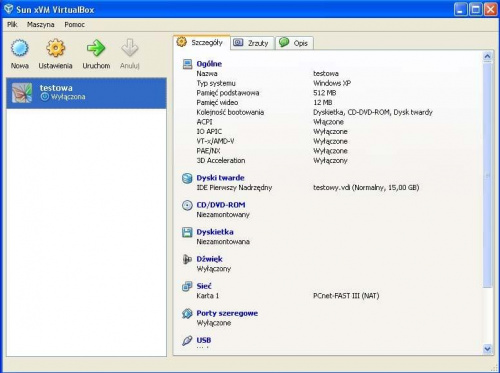Click the 'Windows XP' system type value
This screenshot has height=373, width=500.
tap(332, 83)
